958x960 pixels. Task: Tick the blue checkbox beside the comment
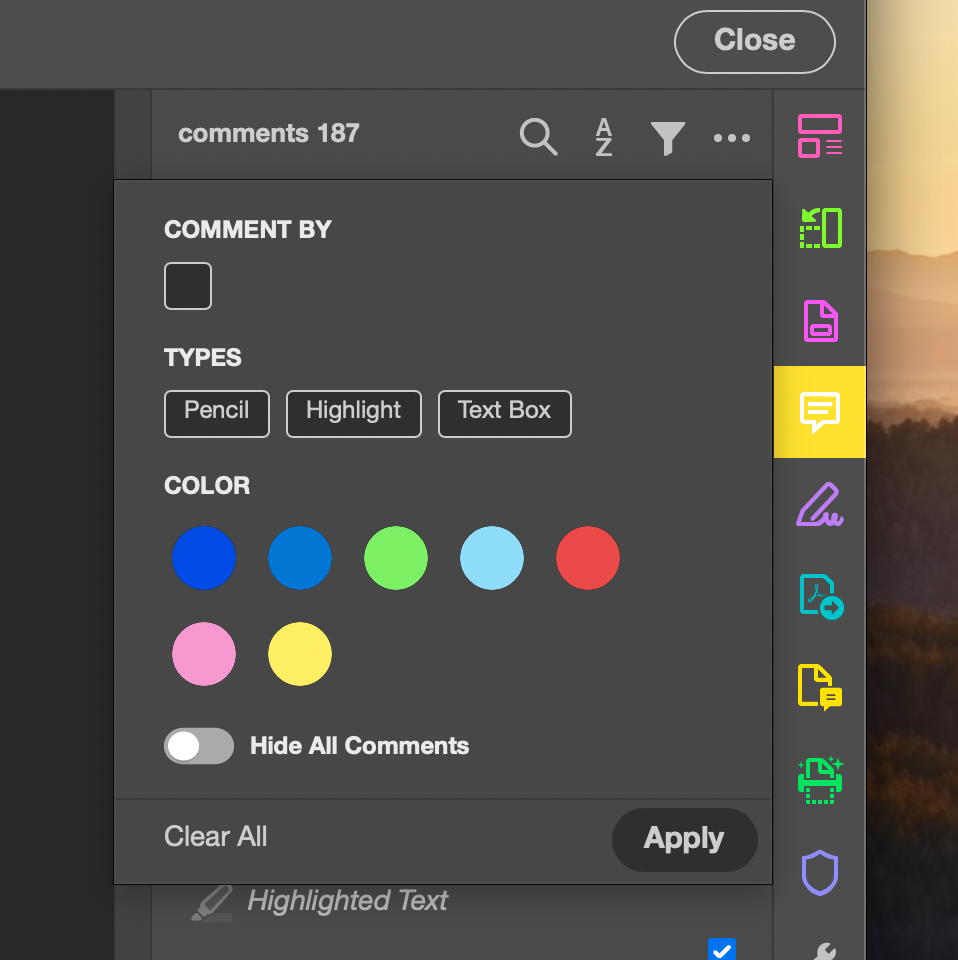(721, 950)
